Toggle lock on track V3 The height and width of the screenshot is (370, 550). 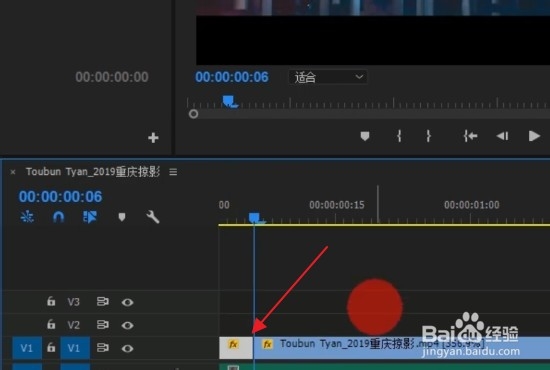[x=51, y=301]
